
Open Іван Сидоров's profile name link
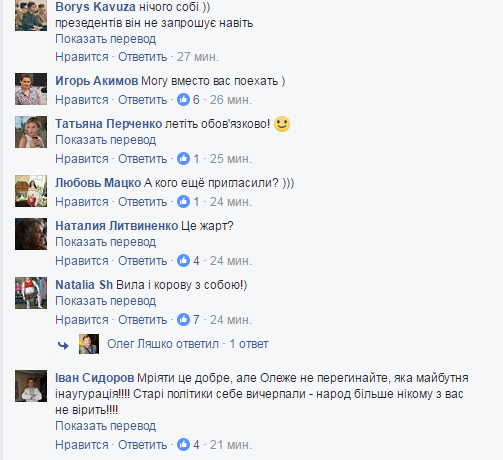(95, 378)
